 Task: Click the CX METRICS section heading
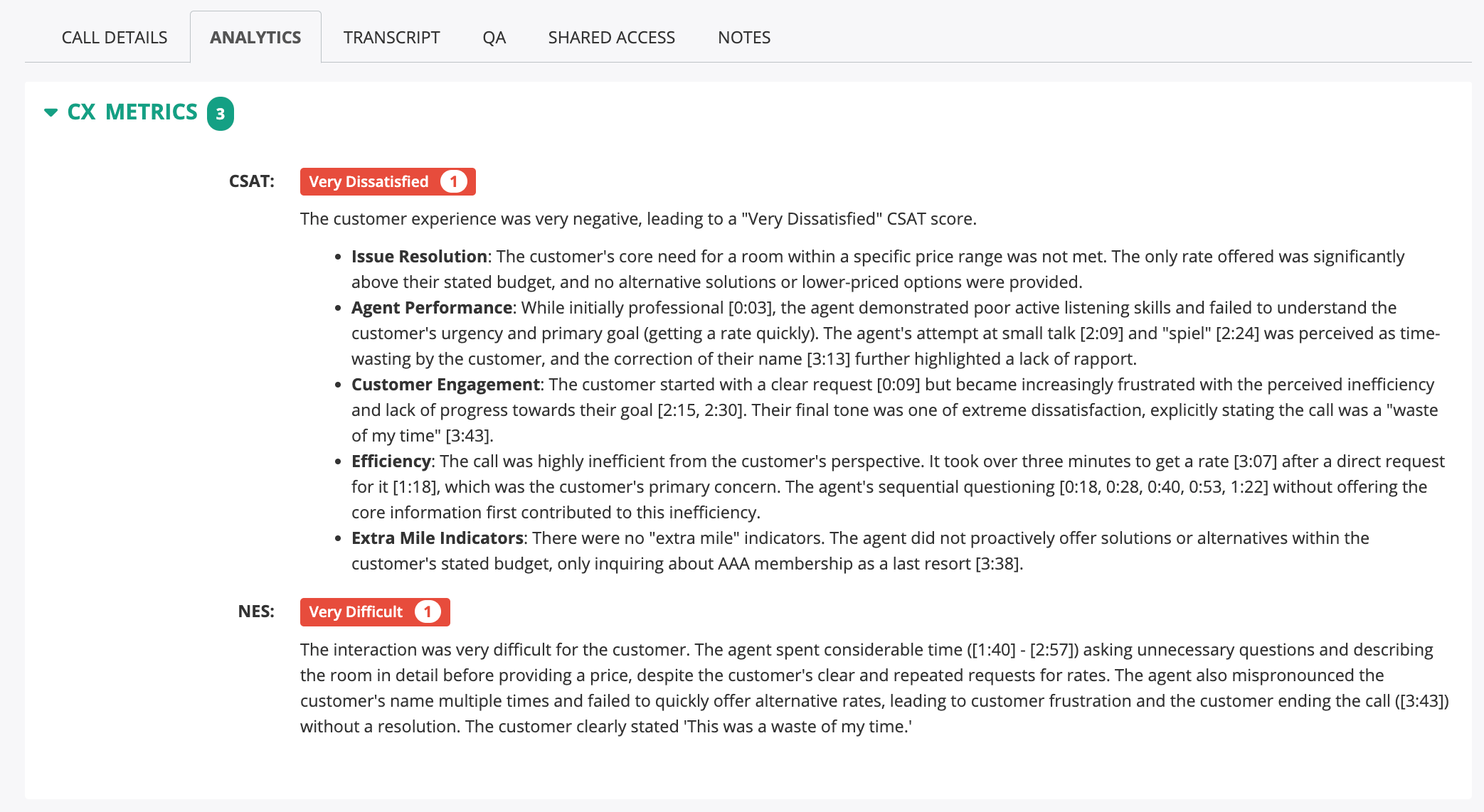132,112
